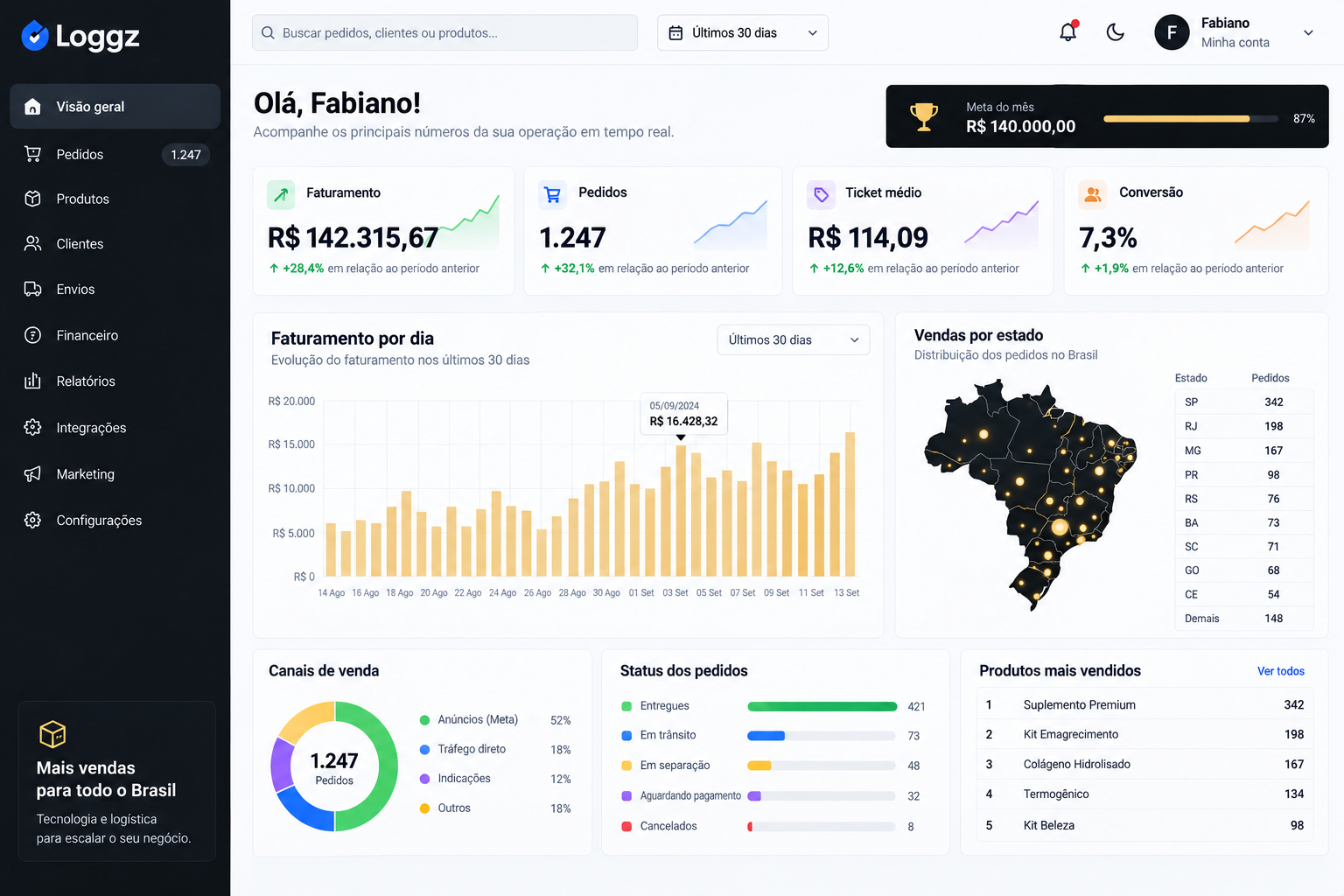Click the Brazil map in Vendas por estado
Image resolution: width=1344 pixels, height=896 pixels.
coord(1030,493)
